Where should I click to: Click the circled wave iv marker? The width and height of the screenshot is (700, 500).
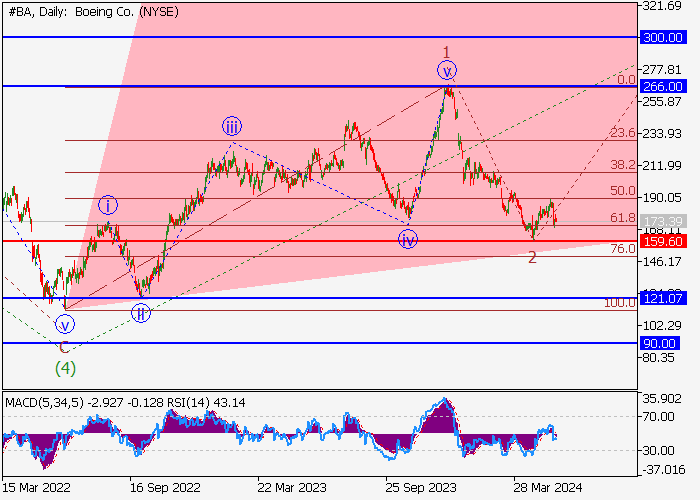(x=408, y=240)
